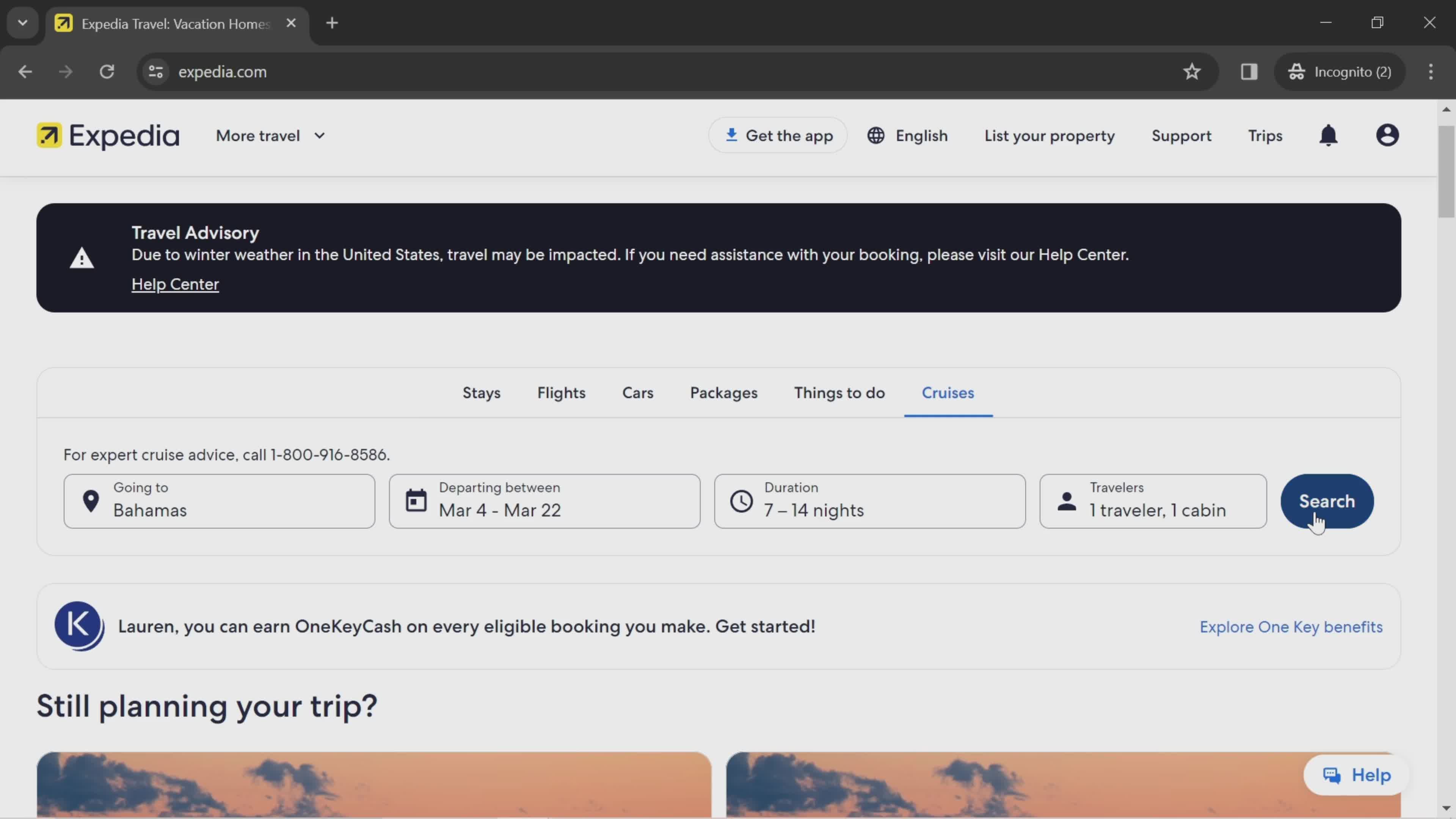The image size is (1456, 819).
Task: Click the chat bubble icon in Help
Action: (x=1332, y=775)
